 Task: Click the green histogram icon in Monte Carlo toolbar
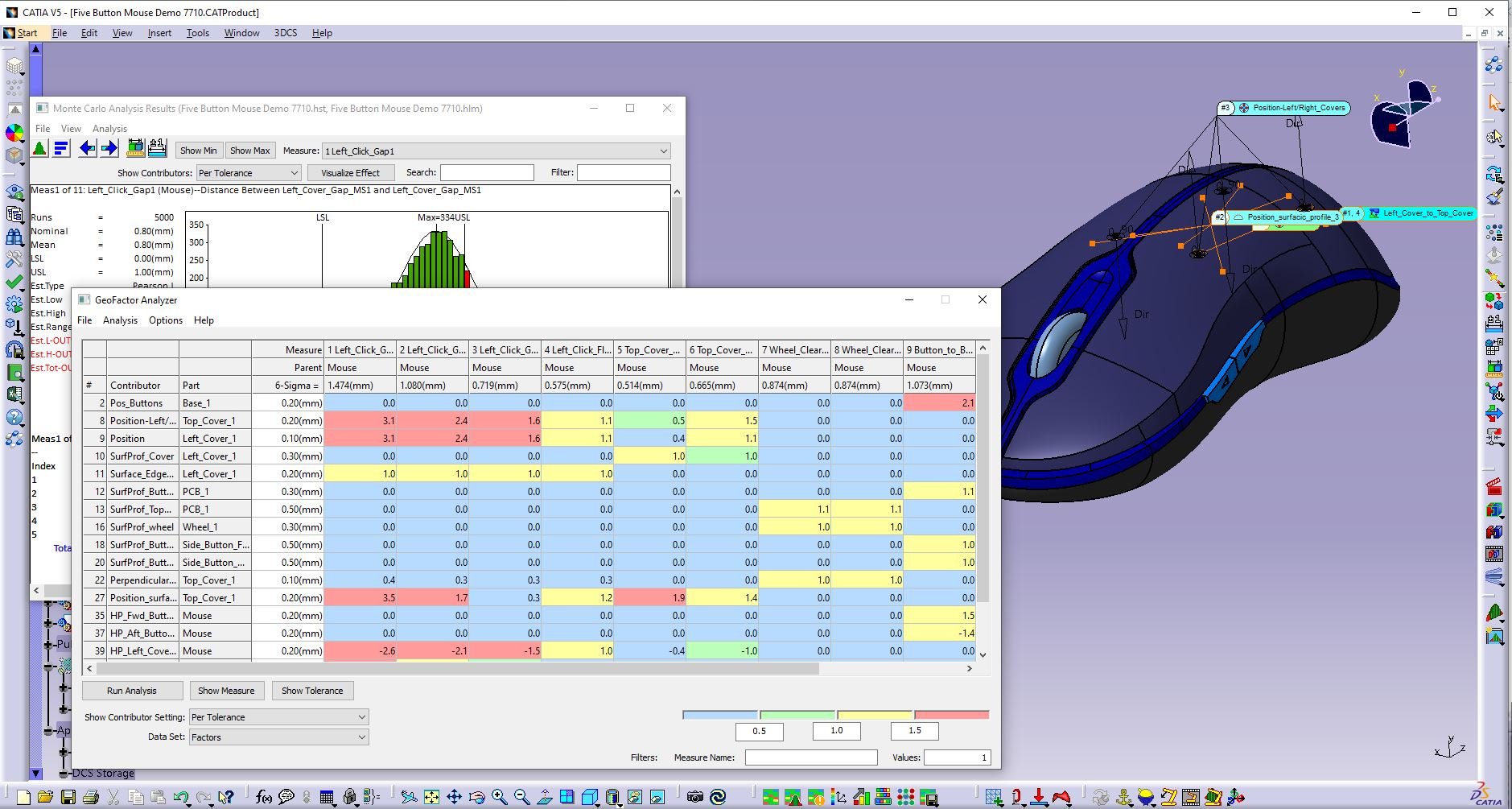[x=39, y=149]
